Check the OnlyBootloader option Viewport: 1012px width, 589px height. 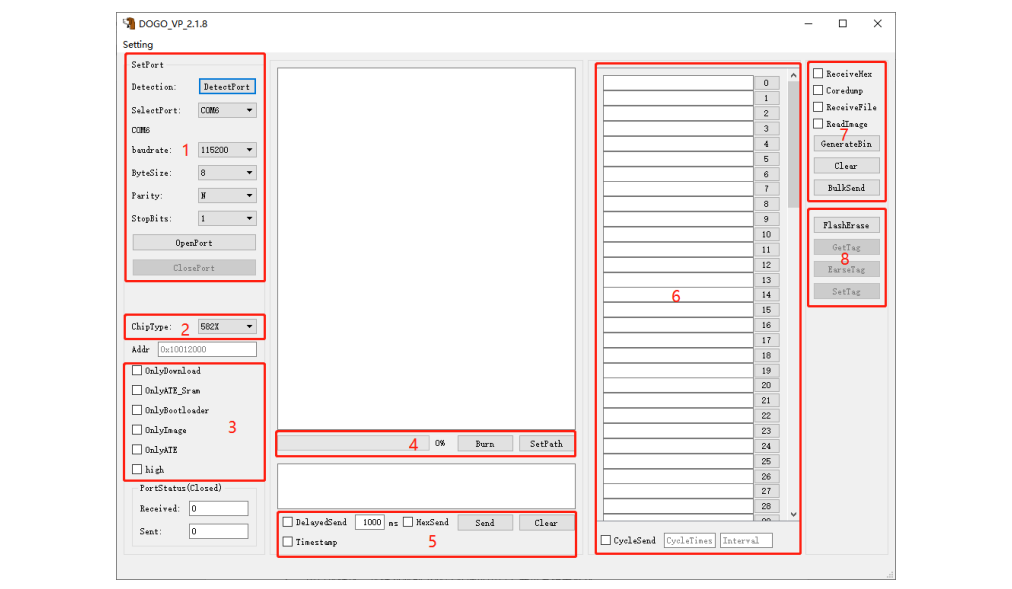[137, 410]
